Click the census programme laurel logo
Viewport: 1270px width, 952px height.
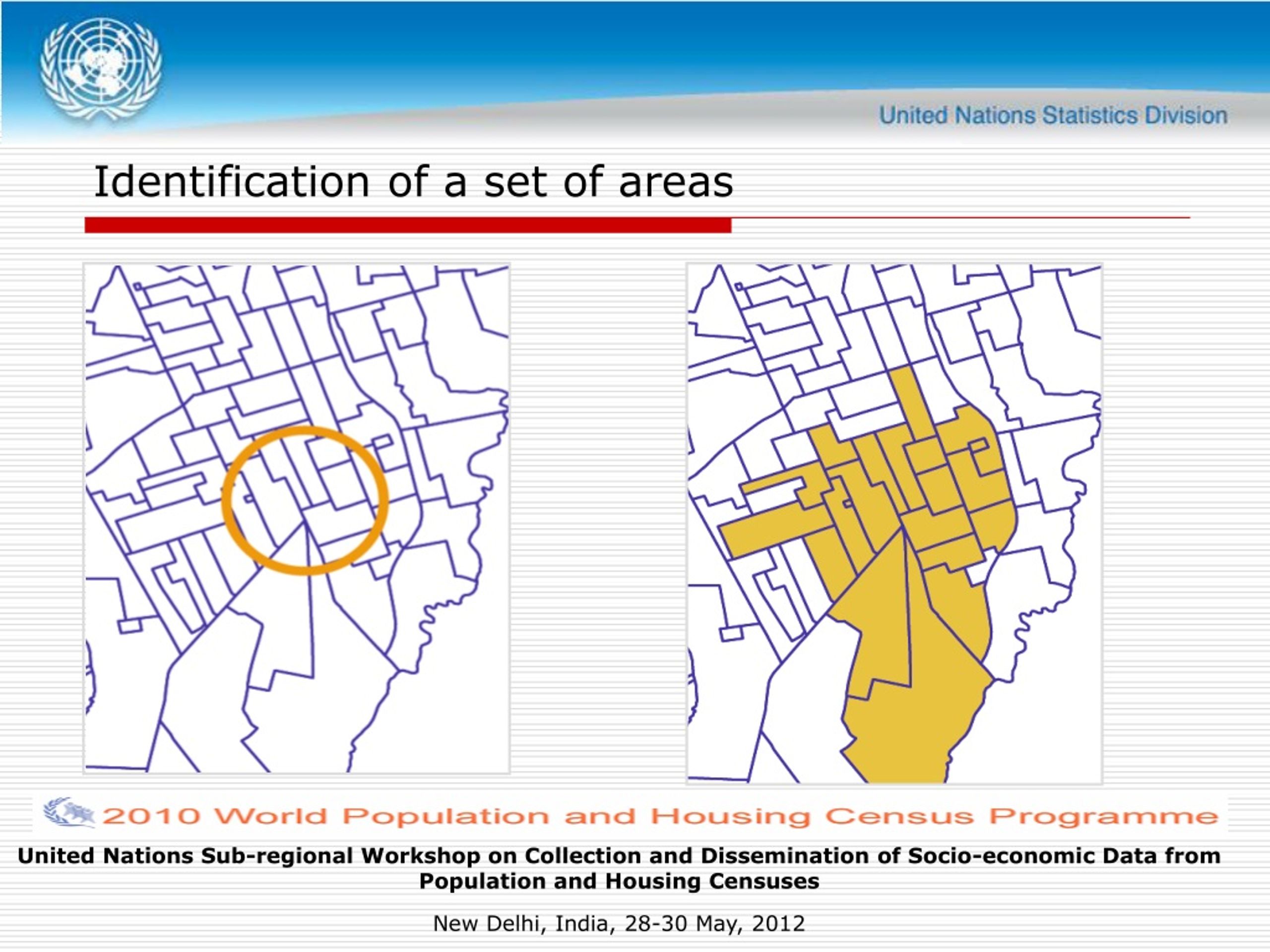pos(69,813)
